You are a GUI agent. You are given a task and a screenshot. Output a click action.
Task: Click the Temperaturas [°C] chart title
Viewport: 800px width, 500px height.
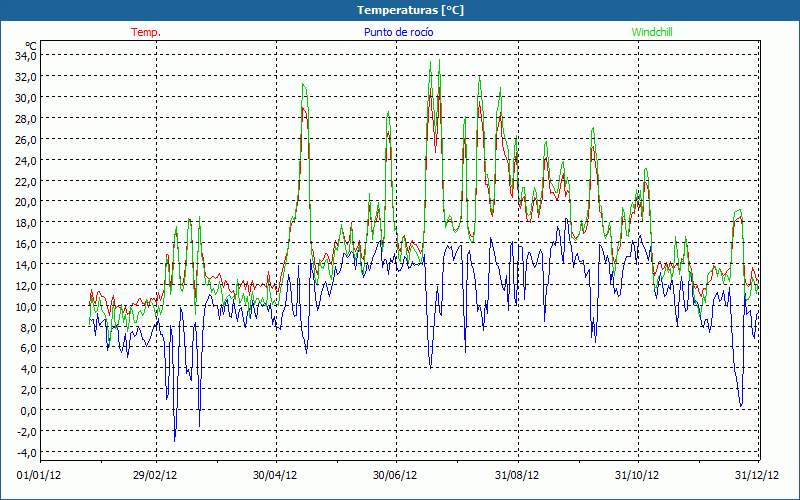tap(410, 10)
